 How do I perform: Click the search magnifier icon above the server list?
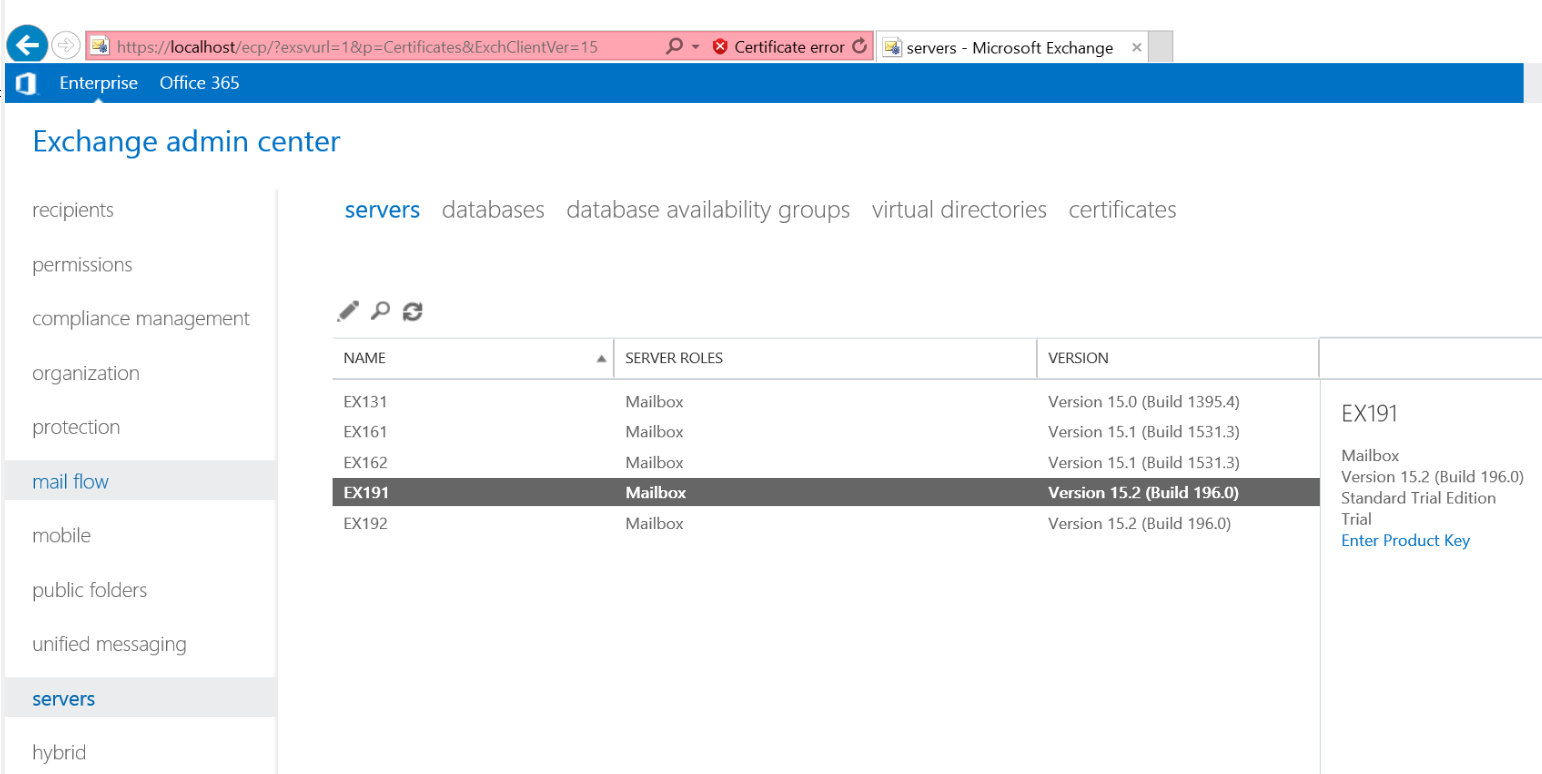380,311
